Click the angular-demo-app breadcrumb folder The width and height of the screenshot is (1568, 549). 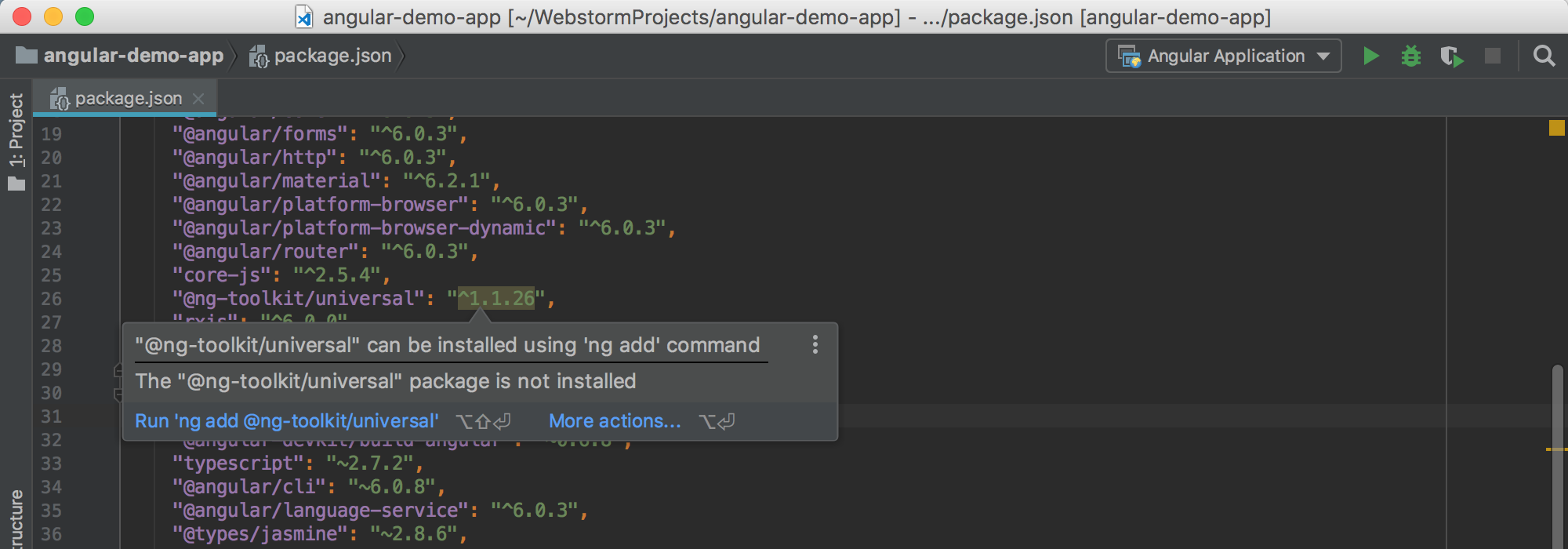[x=120, y=56]
